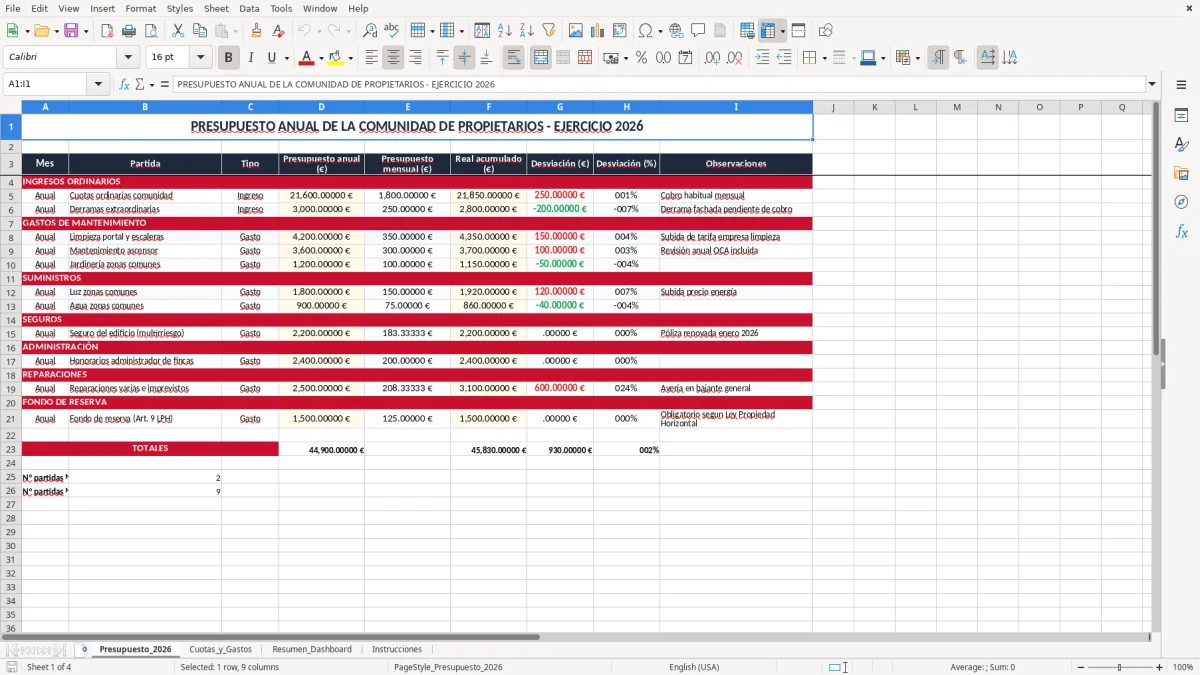
Task: Open sidebar Functions panel
Action: 1181,231
